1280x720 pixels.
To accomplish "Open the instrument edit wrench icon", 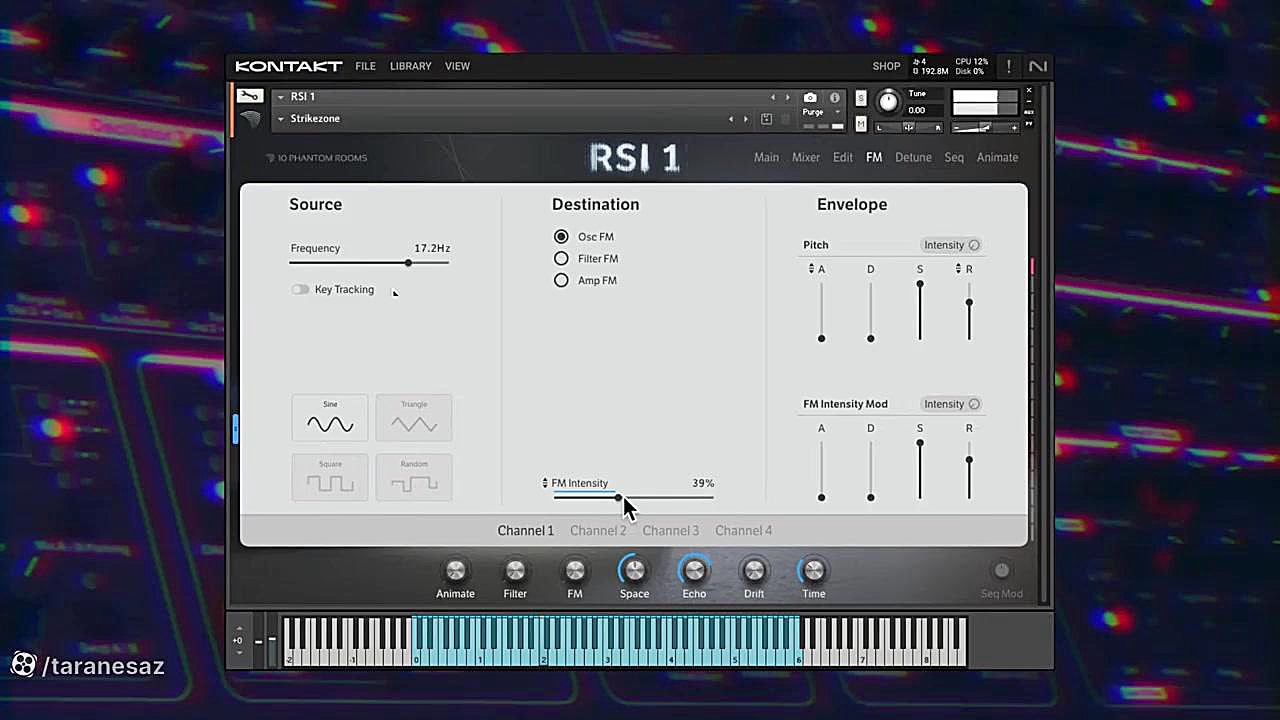I will point(250,96).
